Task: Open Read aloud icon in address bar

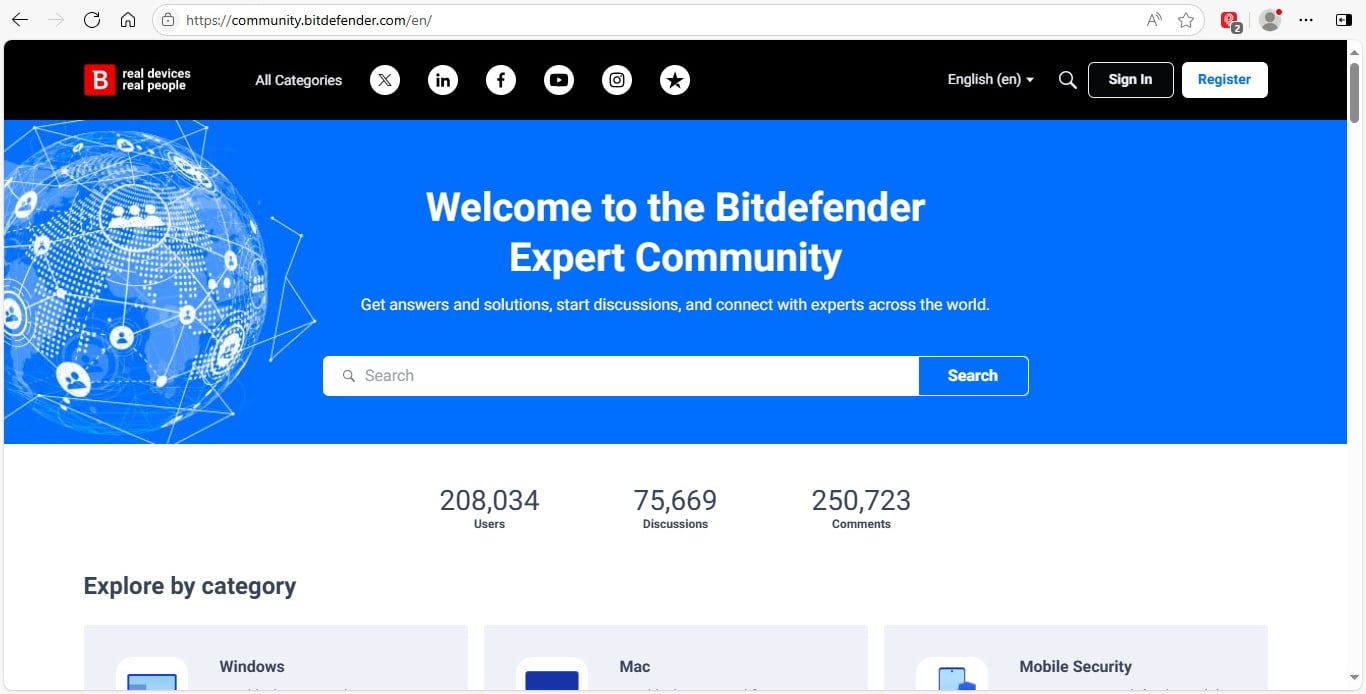Action: click(1154, 20)
